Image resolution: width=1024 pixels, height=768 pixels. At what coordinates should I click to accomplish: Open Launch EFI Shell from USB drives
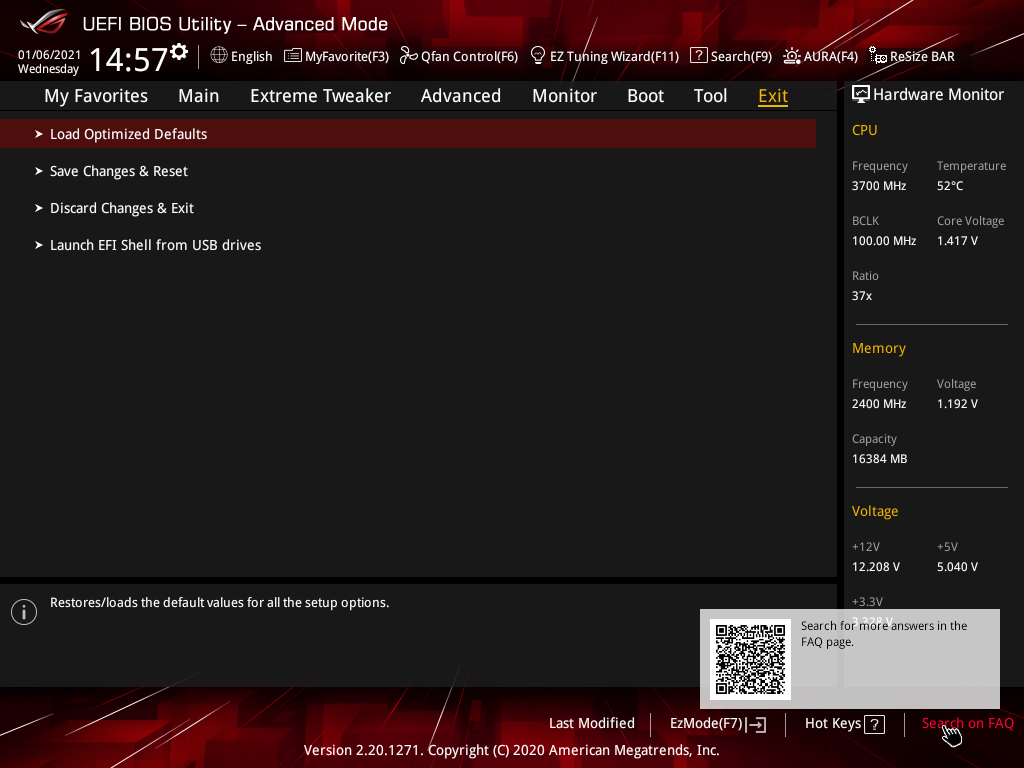(x=408, y=245)
